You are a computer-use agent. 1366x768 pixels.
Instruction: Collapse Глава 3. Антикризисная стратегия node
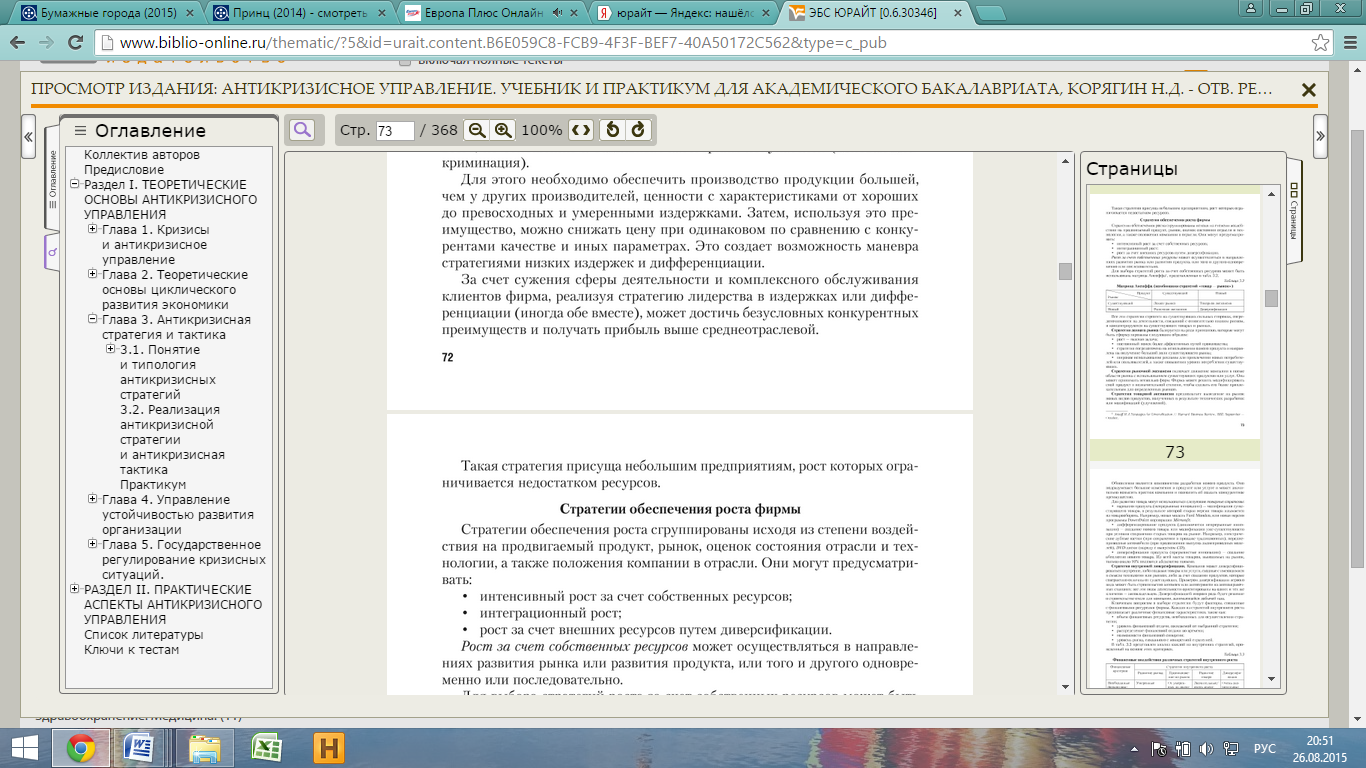coord(93,320)
